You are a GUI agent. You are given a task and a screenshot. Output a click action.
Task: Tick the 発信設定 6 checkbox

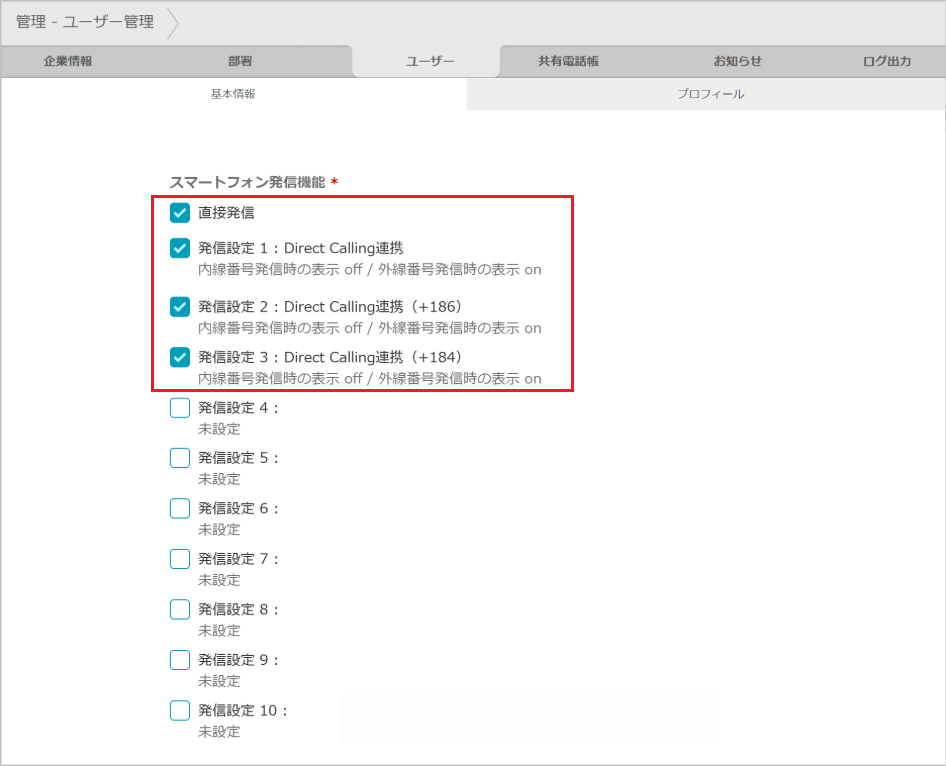pos(180,508)
